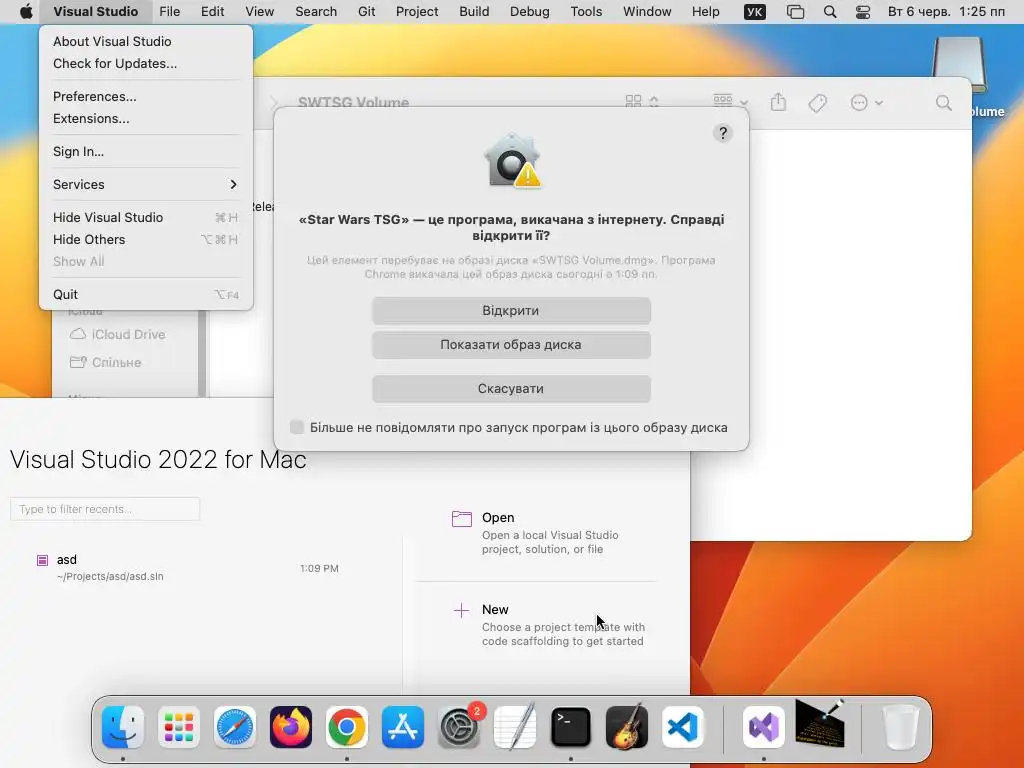Open GarageBand from the Dock
1024x768 pixels.
tap(627, 727)
